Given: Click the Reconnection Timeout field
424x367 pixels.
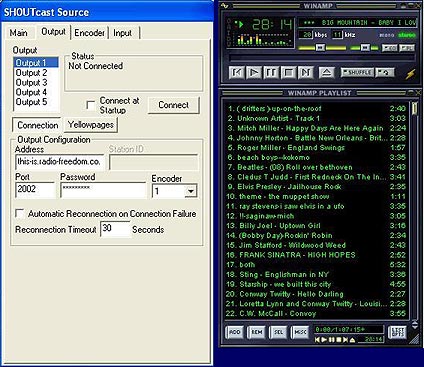Looking at the screenshot, I should (x=115, y=229).
